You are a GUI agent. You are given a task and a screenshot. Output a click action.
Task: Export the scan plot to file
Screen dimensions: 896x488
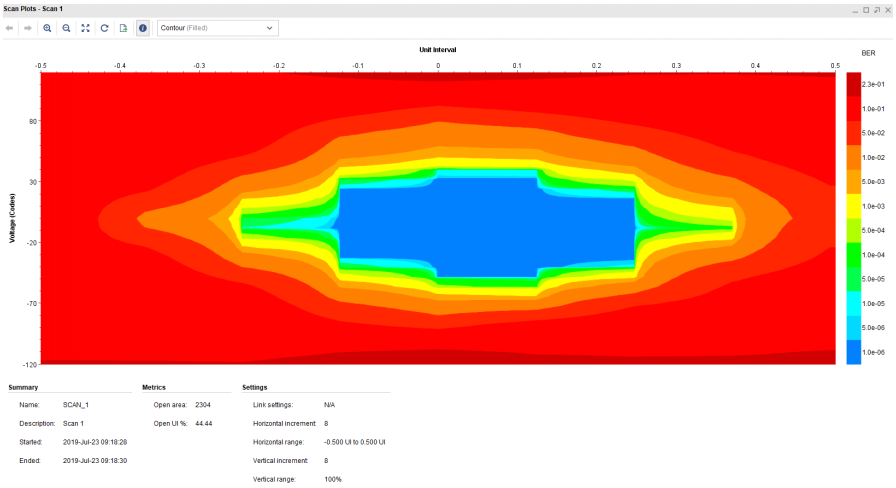(123, 28)
